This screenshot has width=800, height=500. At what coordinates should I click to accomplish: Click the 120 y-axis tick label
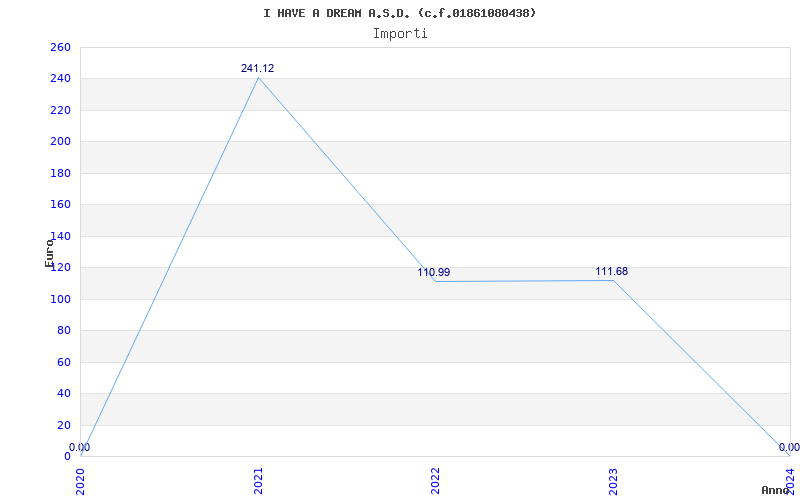[60, 268]
